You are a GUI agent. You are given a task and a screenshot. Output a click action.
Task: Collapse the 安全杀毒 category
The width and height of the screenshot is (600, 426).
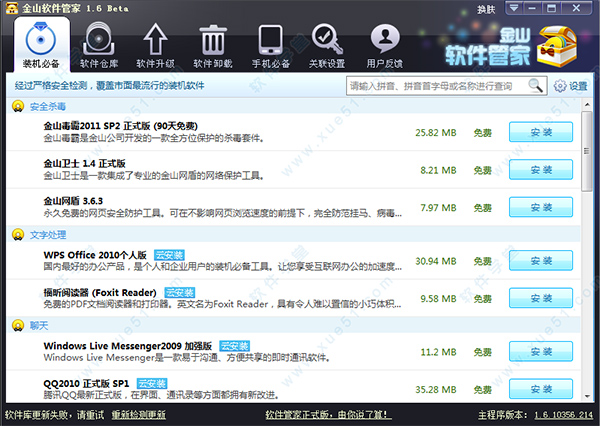(x=18, y=106)
